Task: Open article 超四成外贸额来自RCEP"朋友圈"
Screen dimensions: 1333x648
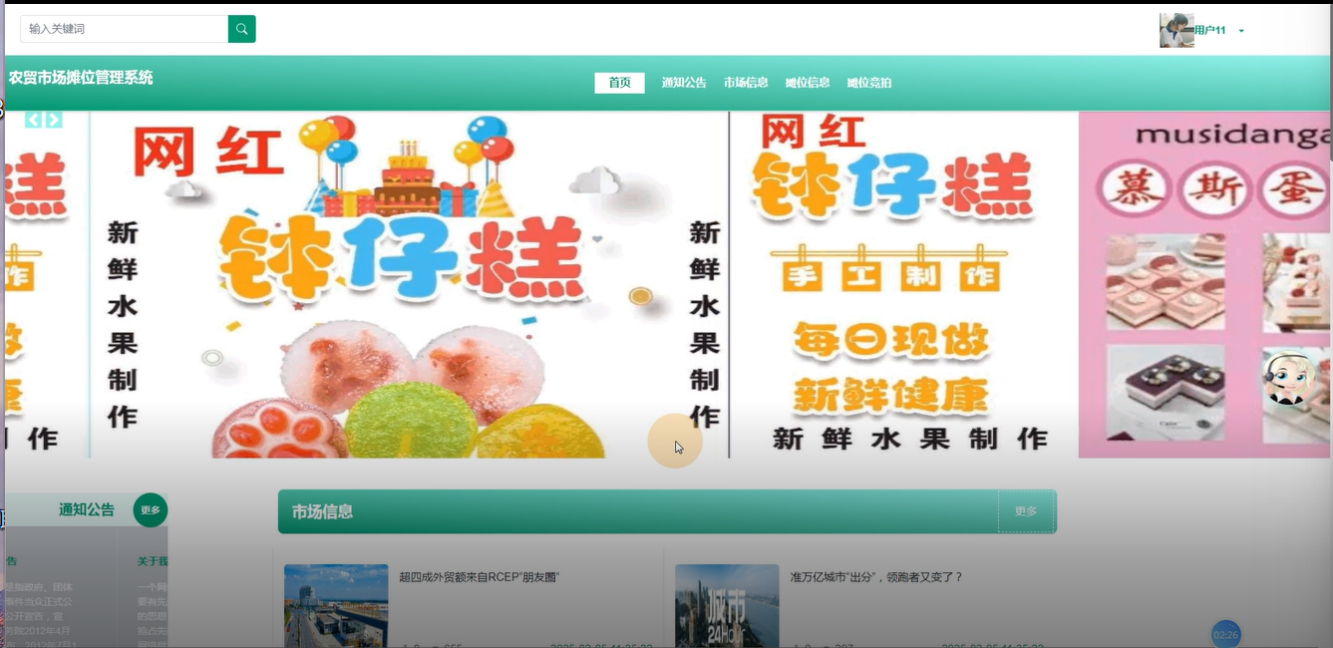Action: [479, 577]
